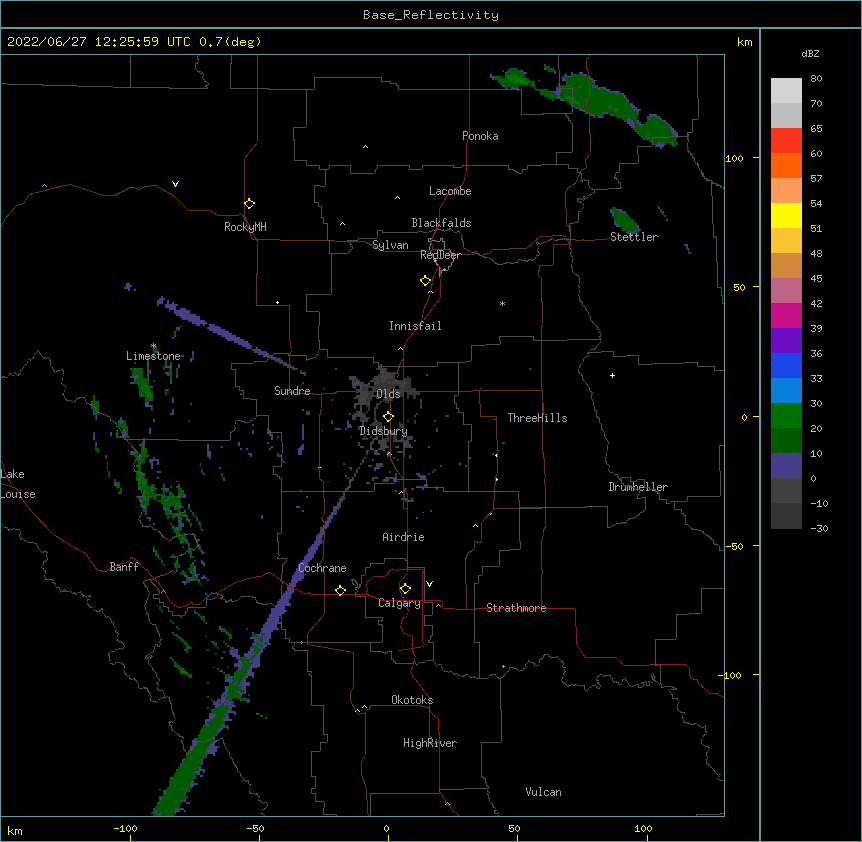
Task: Click the green echo south of Limestone
Action: 142,384
